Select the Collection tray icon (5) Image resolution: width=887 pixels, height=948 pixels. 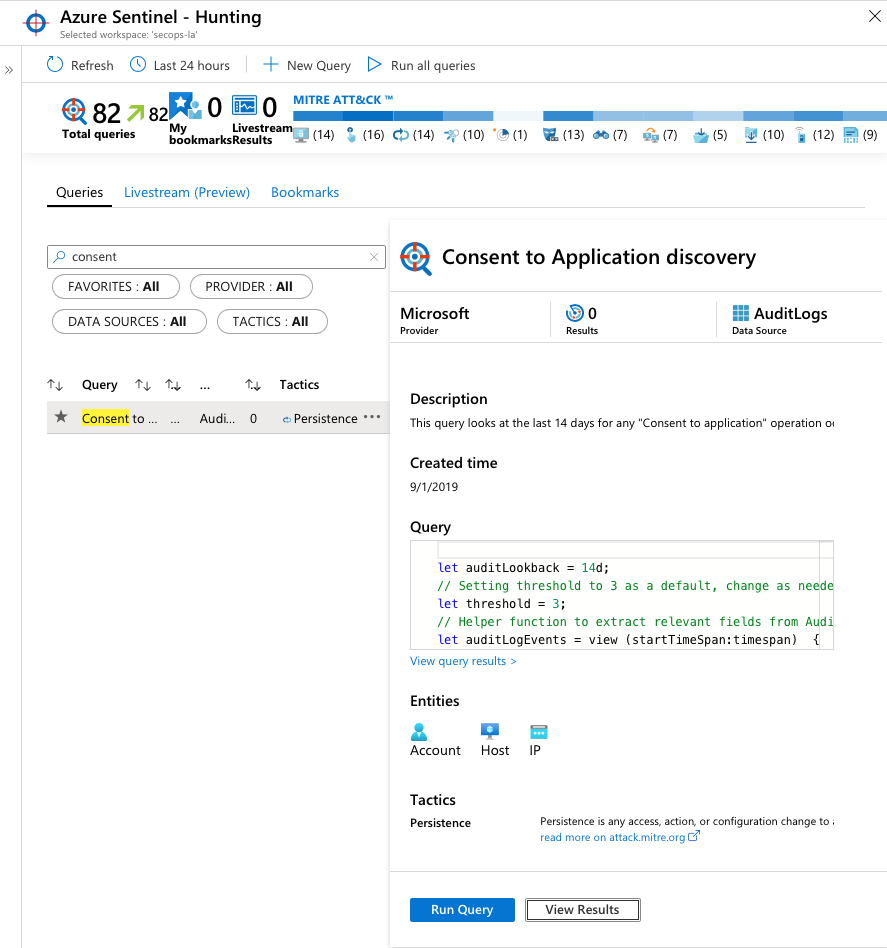pyautogui.click(x=701, y=135)
